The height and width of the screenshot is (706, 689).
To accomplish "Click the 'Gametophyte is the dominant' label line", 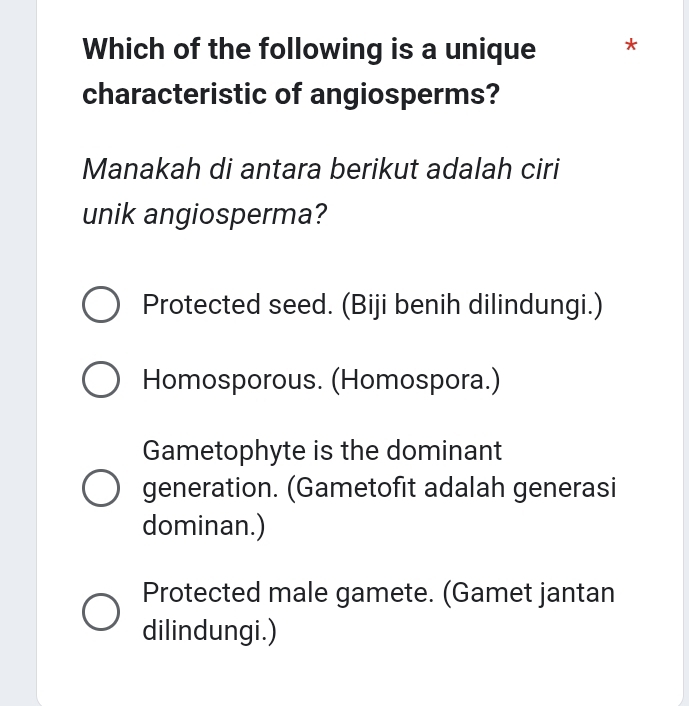I will click(322, 451).
